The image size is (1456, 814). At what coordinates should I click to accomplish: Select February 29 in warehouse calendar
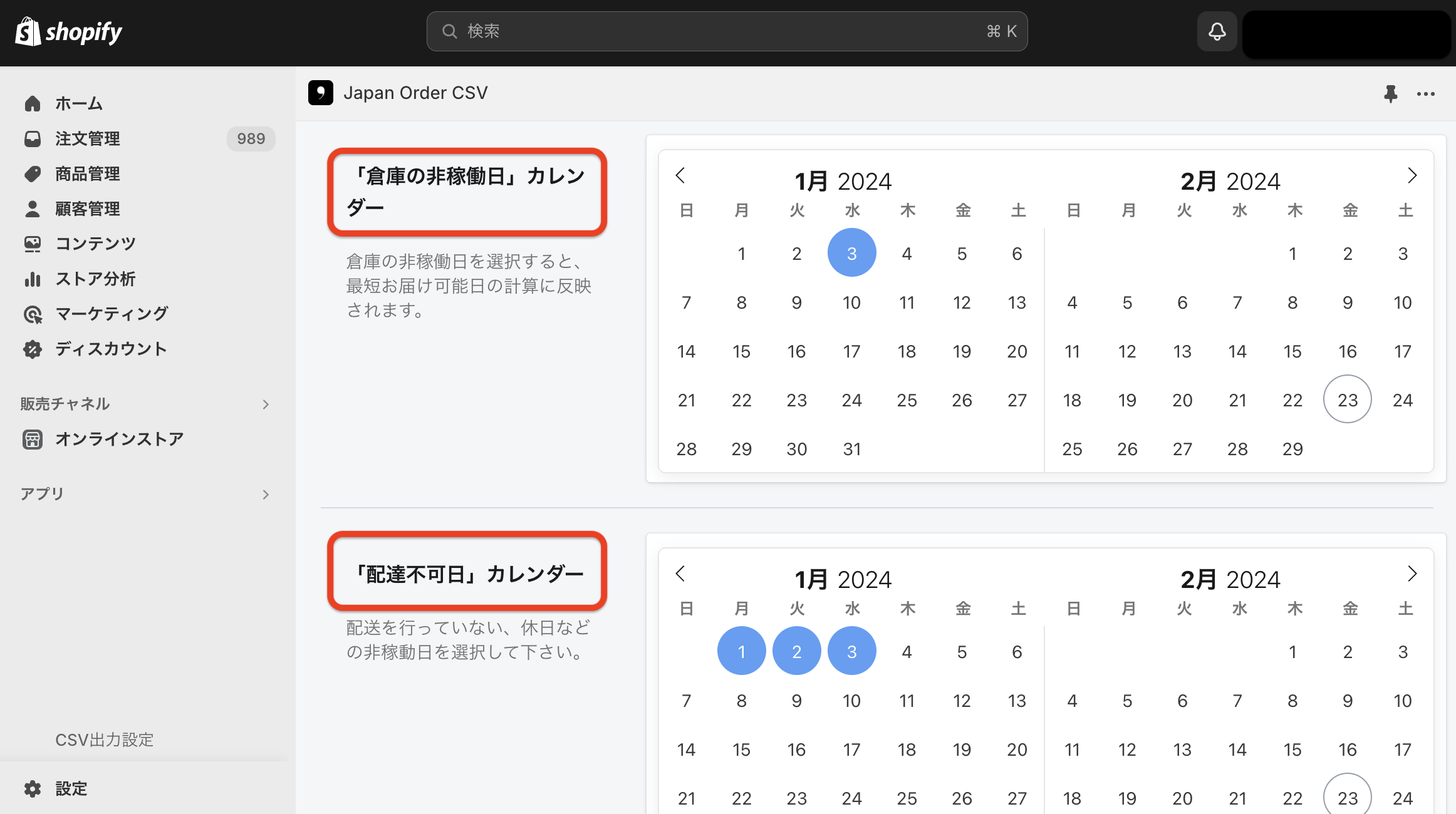[x=1292, y=448]
